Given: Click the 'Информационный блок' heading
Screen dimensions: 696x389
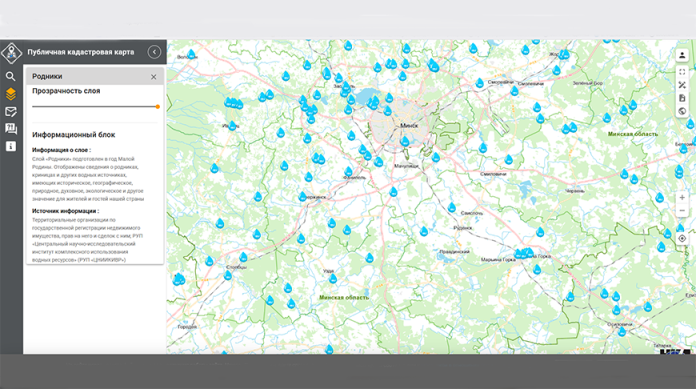Looking at the screenshot, I should 74,135.
